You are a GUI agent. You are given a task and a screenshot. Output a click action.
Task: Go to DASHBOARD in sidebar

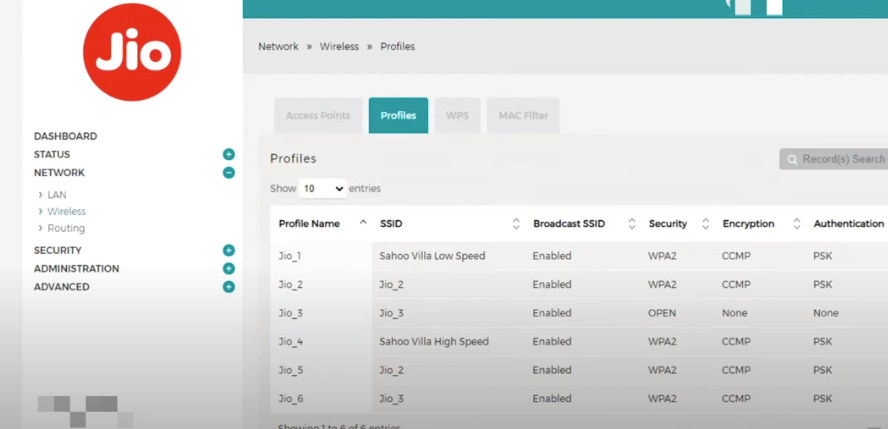click(x=65, y=136)
